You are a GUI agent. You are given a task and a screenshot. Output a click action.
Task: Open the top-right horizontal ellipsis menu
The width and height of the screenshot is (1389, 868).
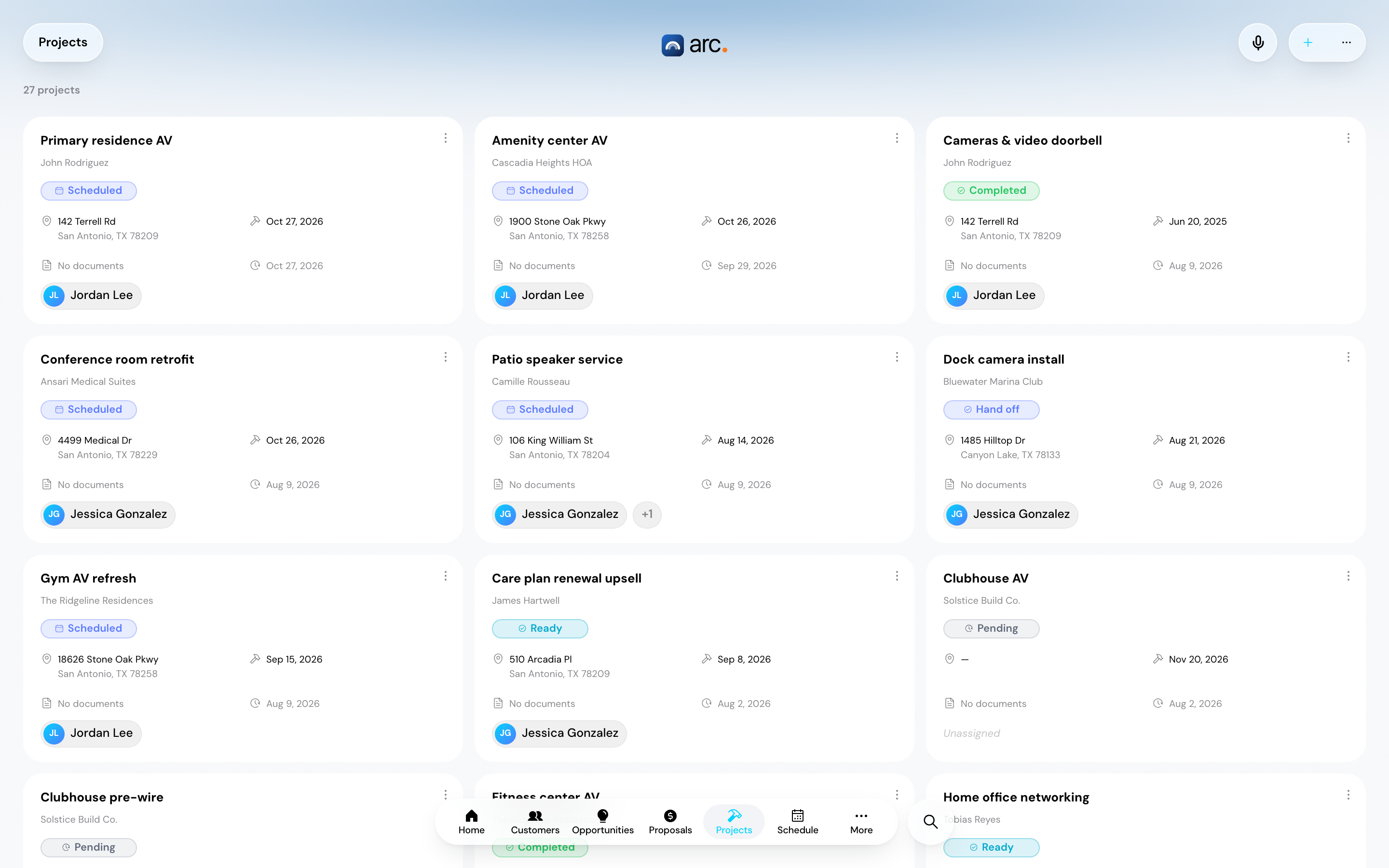(1346, 42)
